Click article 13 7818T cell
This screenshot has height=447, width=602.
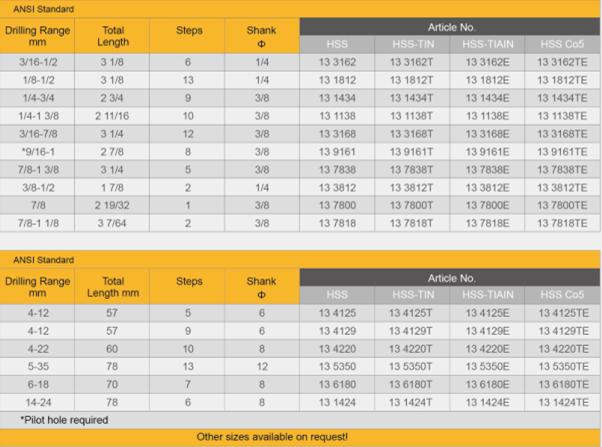411,221
